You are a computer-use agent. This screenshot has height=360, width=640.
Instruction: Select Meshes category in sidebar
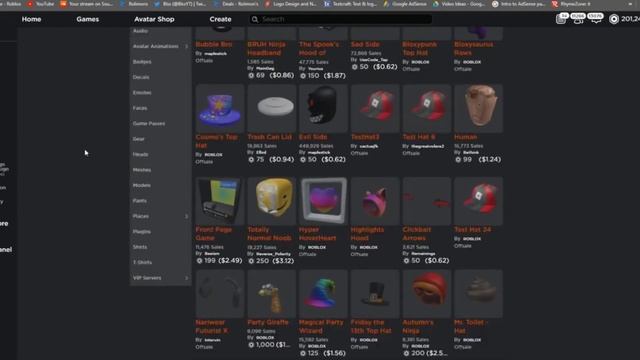coord(142,170)
